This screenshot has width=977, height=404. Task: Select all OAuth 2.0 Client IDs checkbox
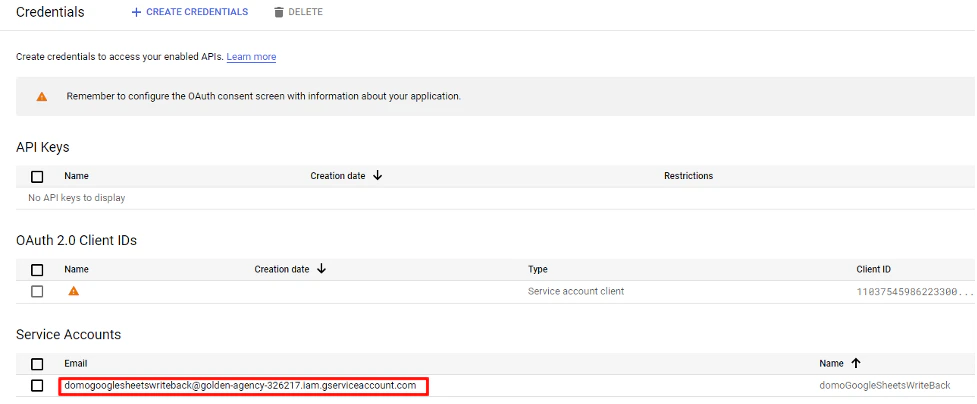pos(37,270)
